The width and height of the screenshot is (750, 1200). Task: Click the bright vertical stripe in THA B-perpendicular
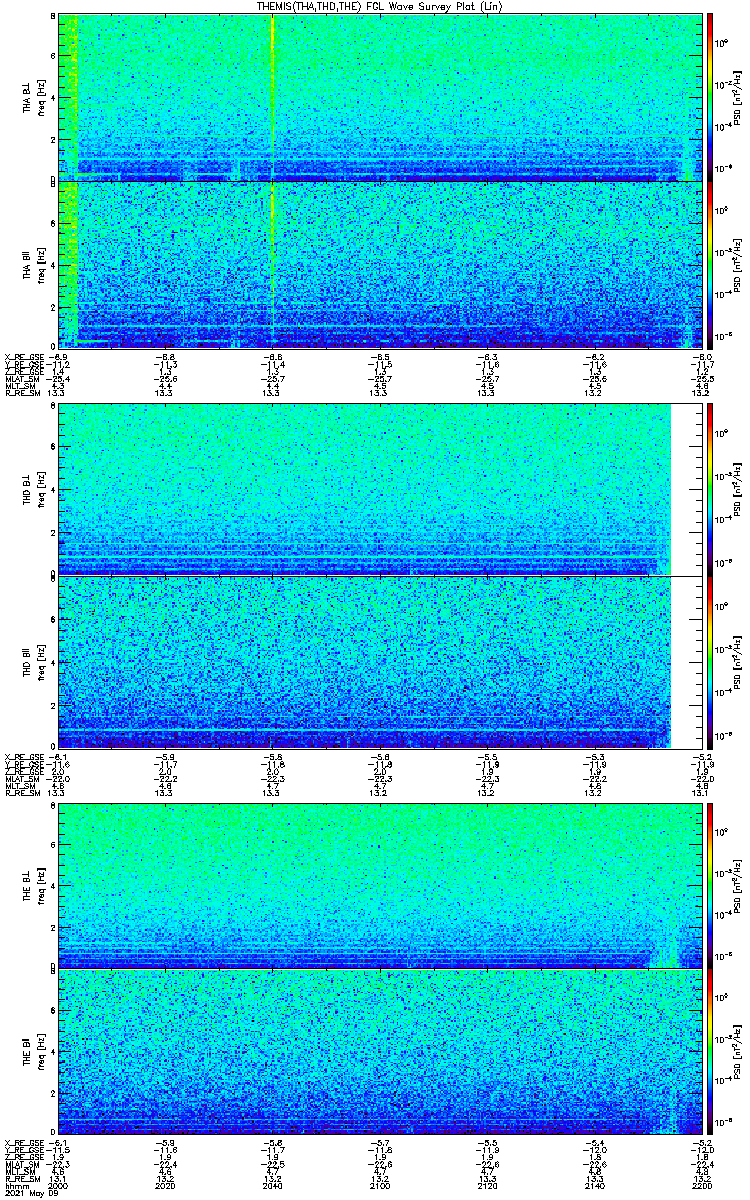[273, 96]
